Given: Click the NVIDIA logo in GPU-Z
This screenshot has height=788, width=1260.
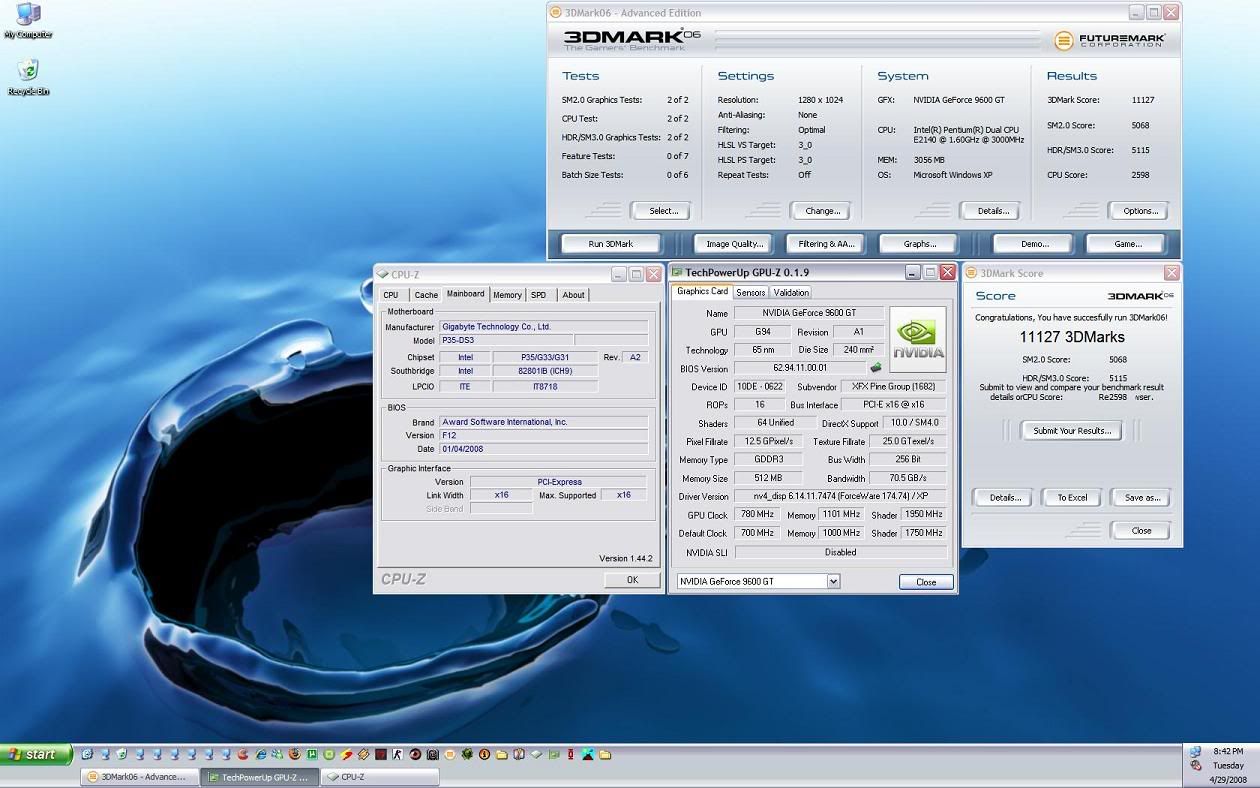Looking at the screenshot, I should coord(917,339).
